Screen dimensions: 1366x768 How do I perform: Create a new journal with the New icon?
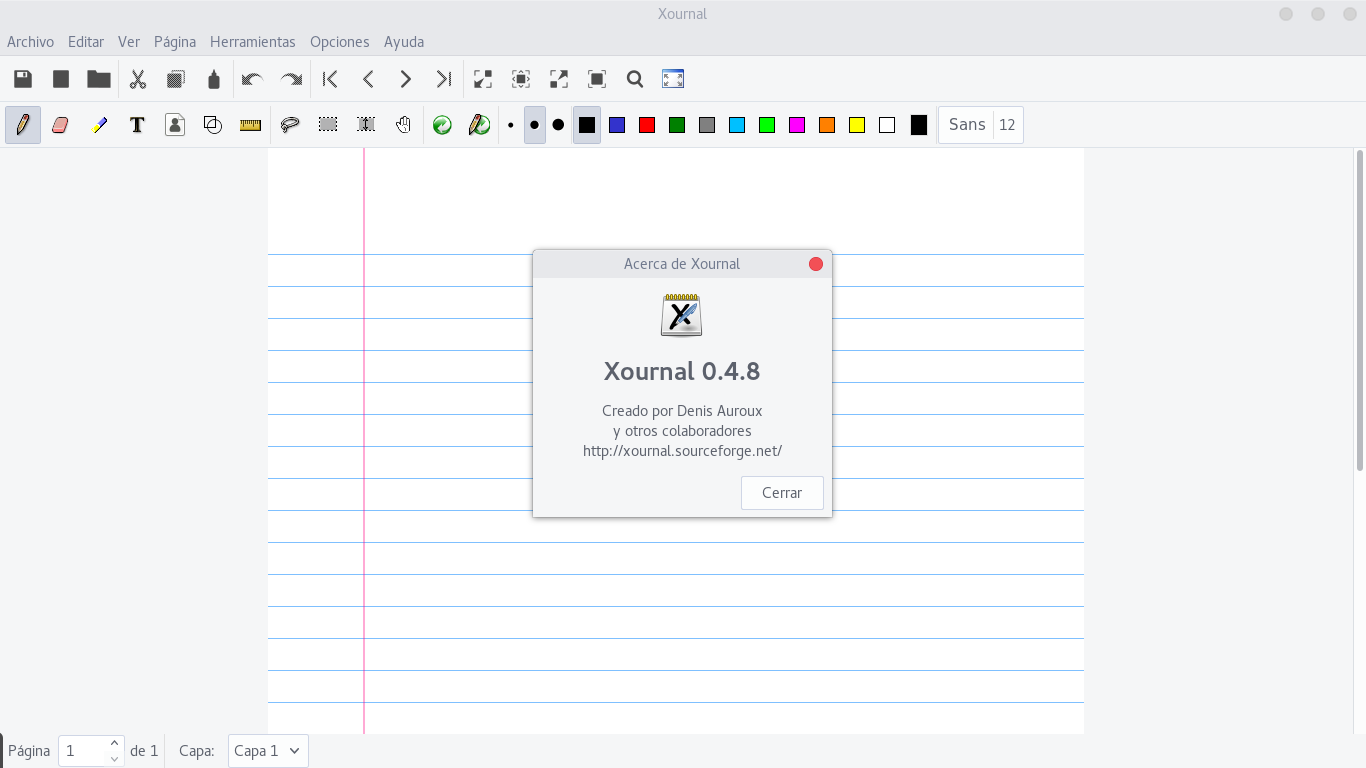(61, 79)
